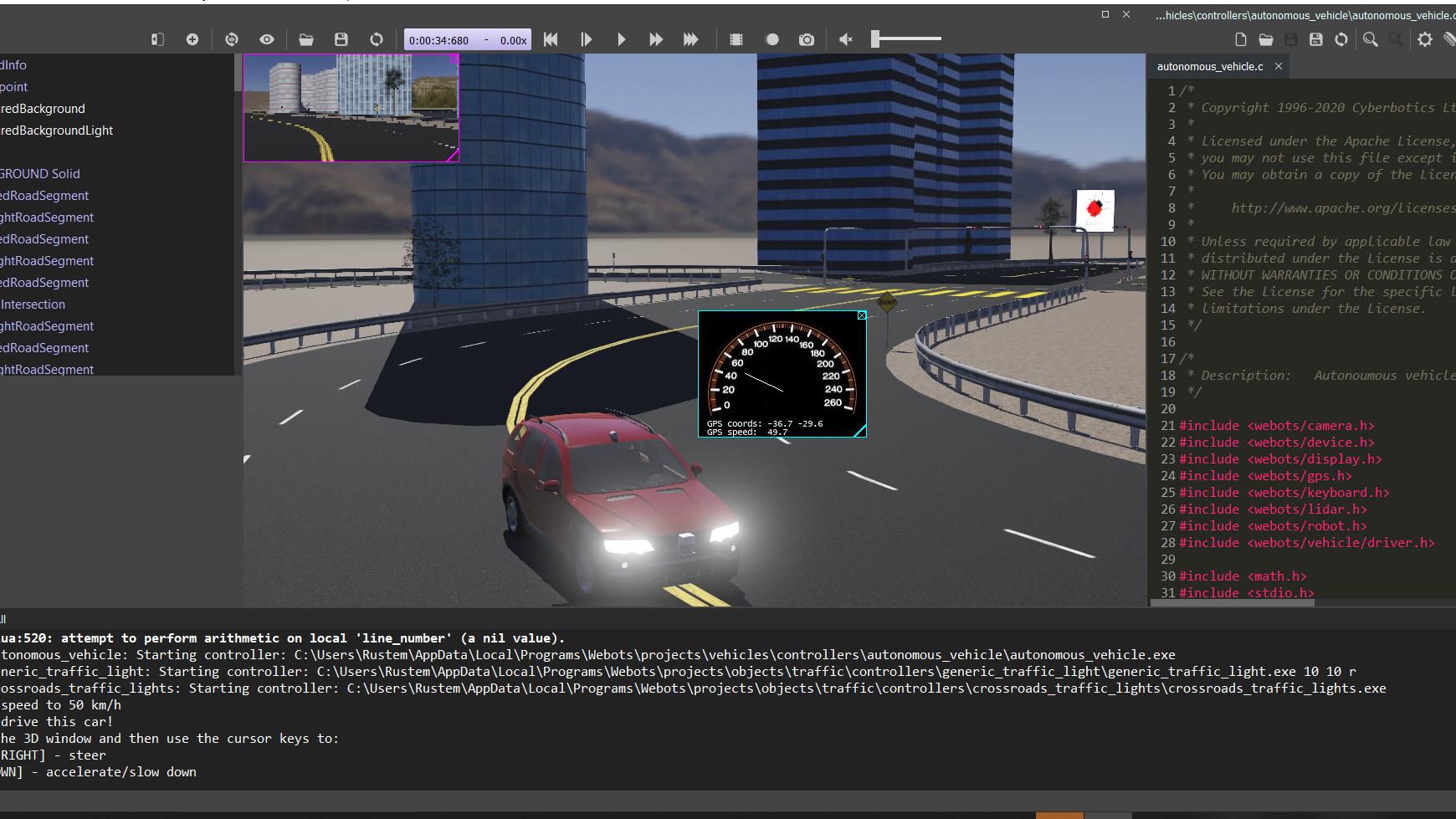Open the view options eye icon
Viewport: 1456px width, 819px height.
(x=267, y=39)
